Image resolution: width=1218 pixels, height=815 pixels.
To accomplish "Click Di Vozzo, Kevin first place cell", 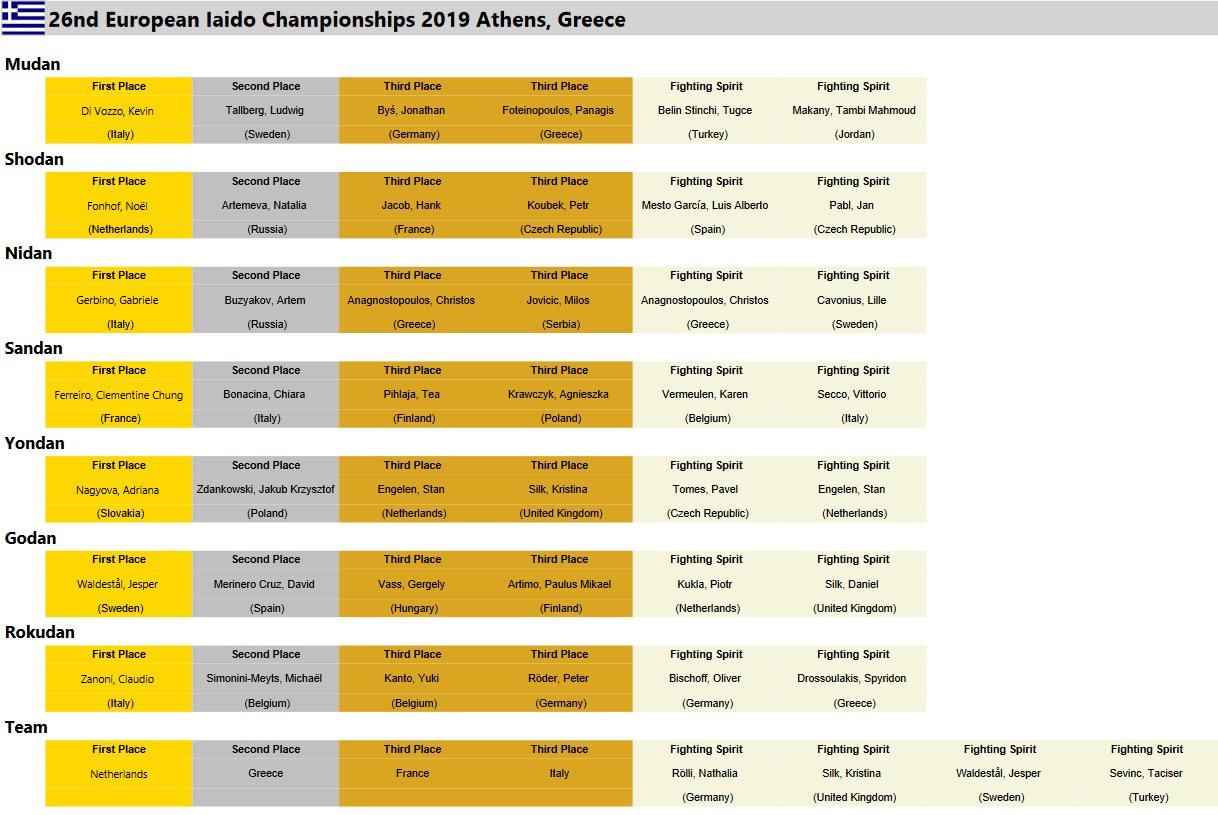I will (118, 111).
